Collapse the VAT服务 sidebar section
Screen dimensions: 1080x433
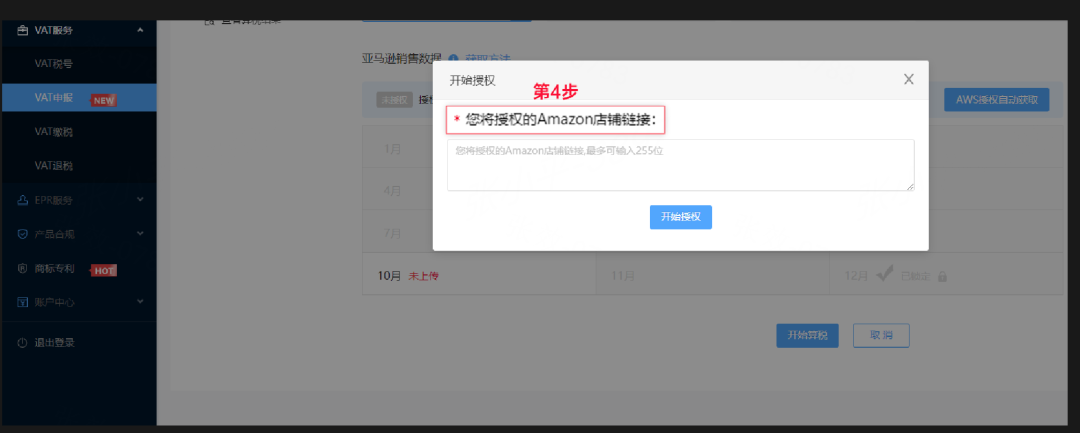141,30
